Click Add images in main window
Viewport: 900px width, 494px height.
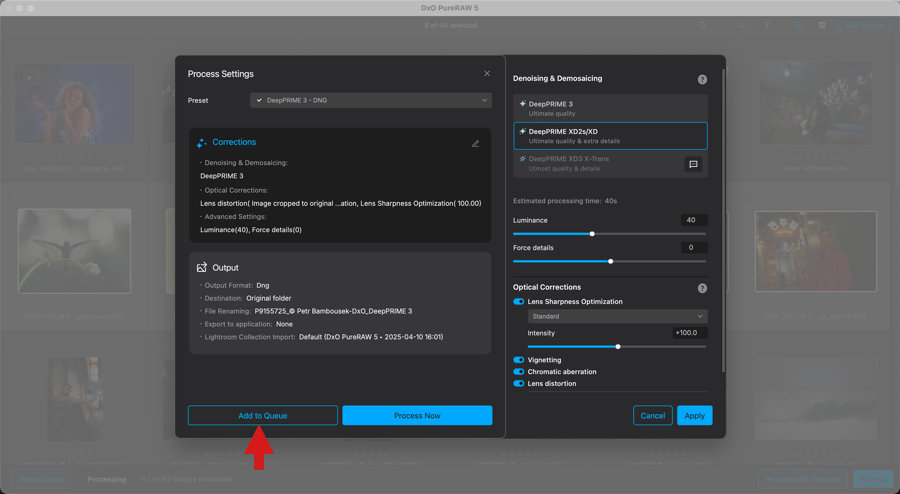tap(865, 25)
